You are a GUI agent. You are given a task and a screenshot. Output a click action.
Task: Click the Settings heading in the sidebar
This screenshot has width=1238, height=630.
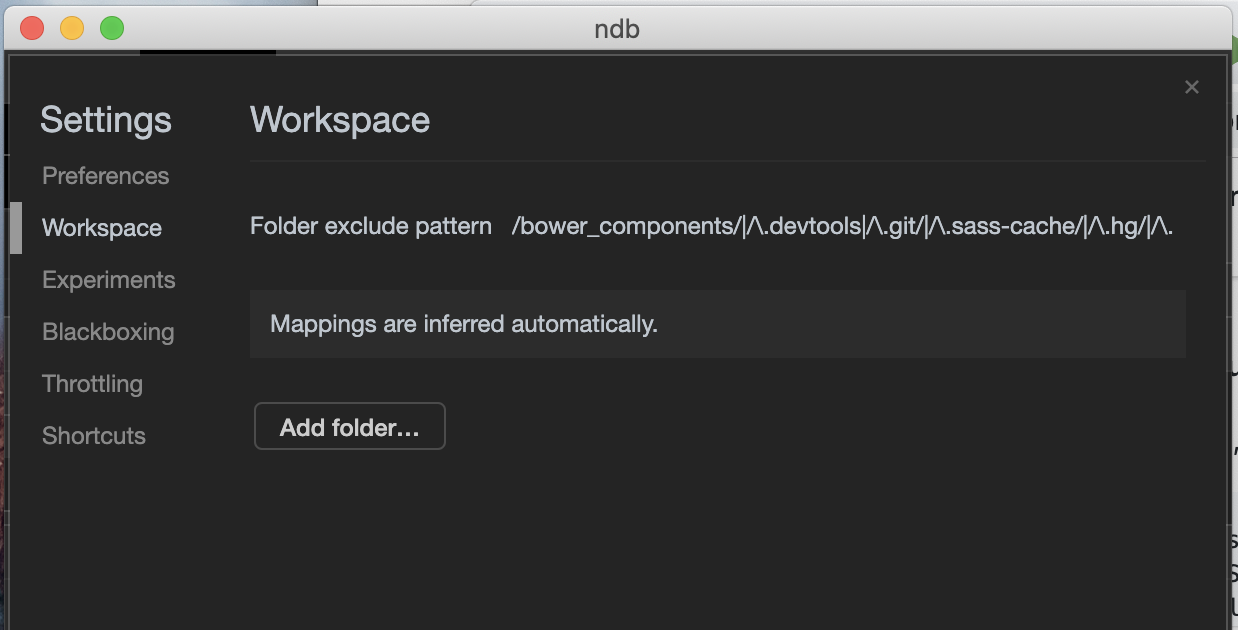point(106,120)
